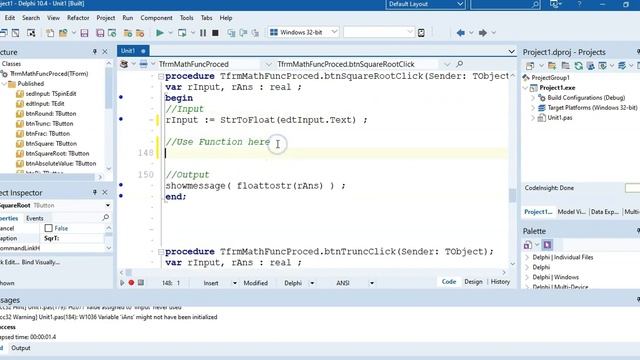Viewport: 640px width, 360px height.
Task: Toggle breakpoint on the rInput assignment line
Action: [121, 119]
